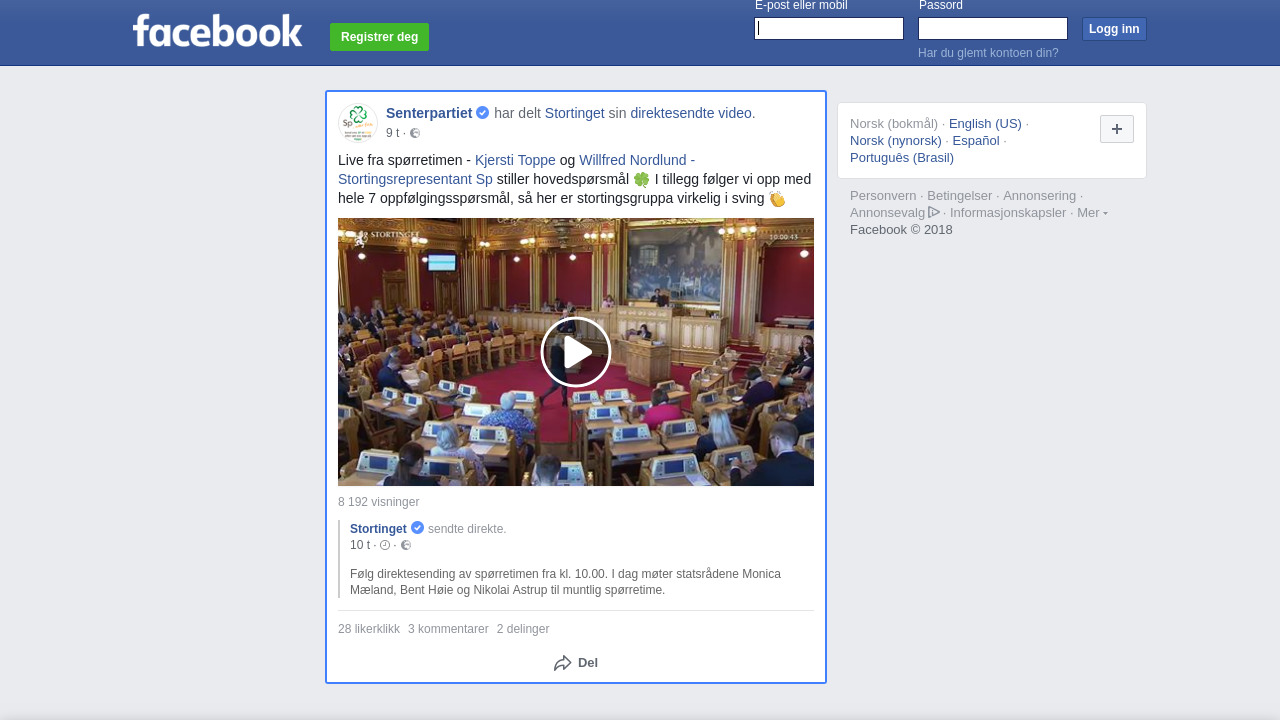The width and height of the screenshot is (1280, 720).
Task: Open Informasjonskapsler footer link
Action: (1008, 213)
